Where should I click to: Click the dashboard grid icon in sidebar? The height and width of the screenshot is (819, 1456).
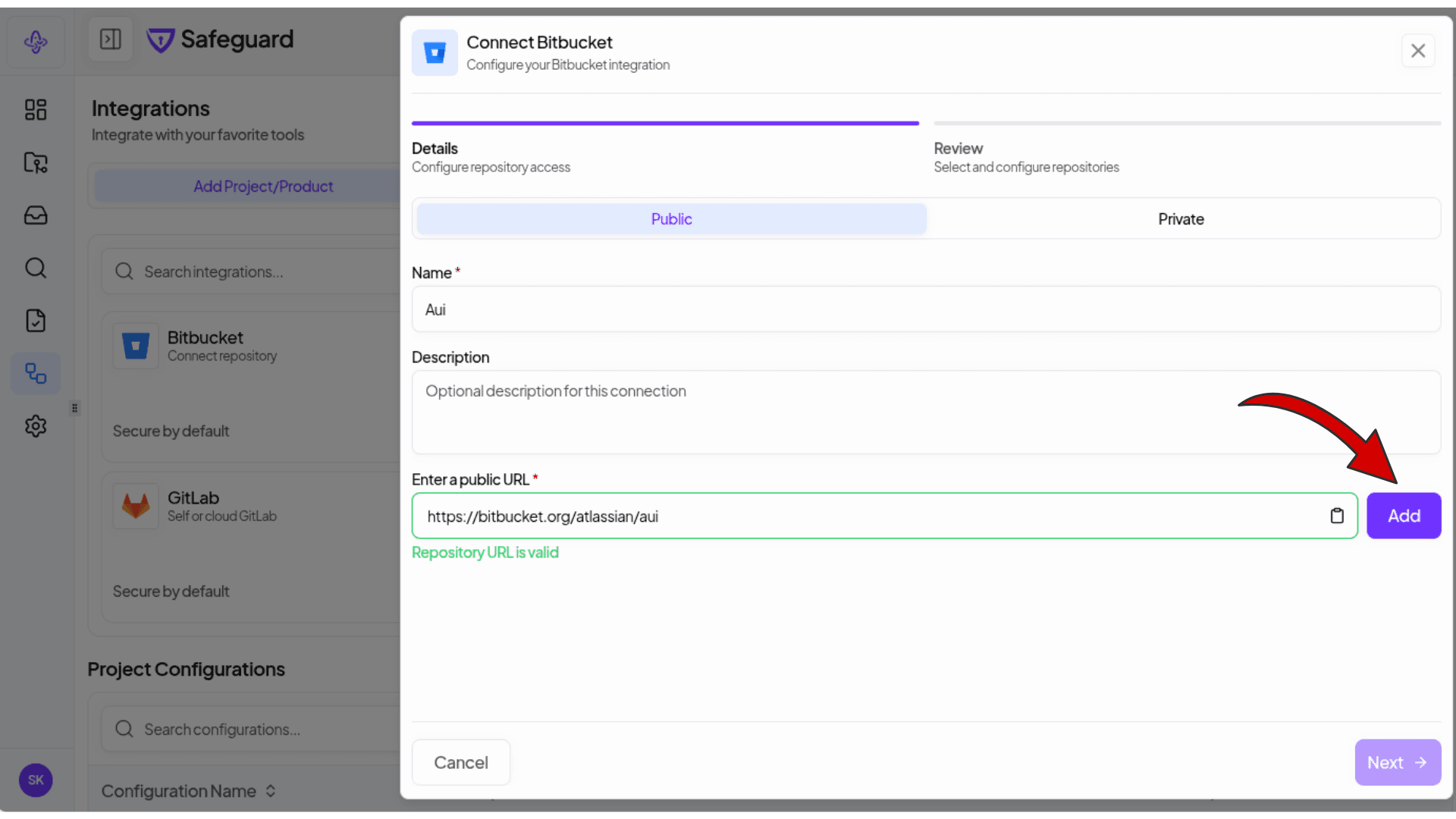[x=36, y=110]
